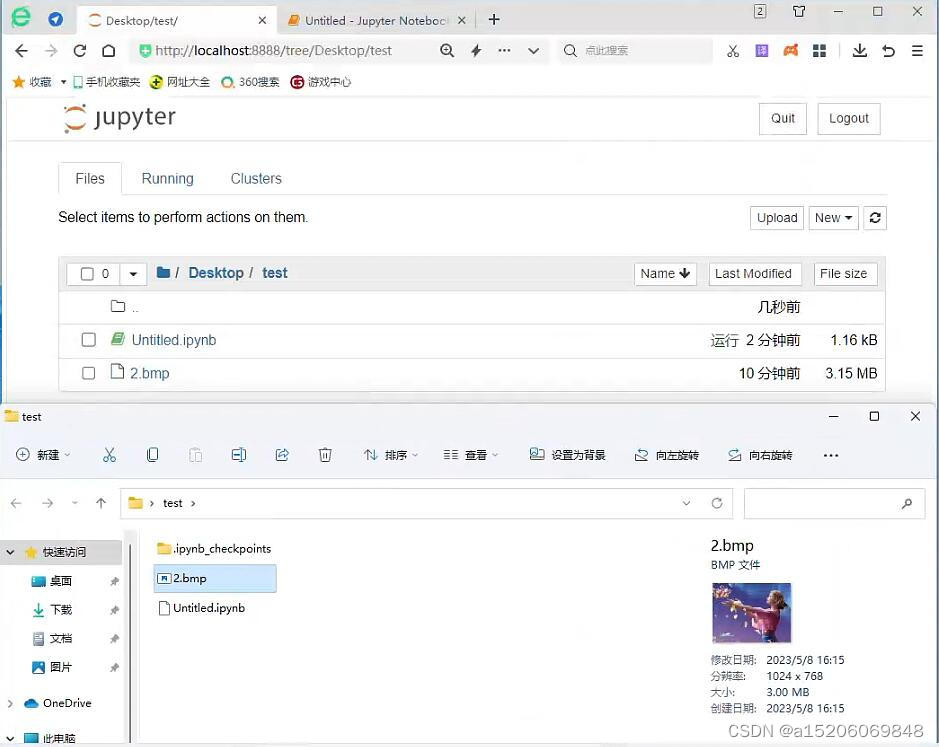This screenshot has width=939, height=747.
Task: Go back in the browser
Action: pyautogui.click(x=22, y=51)
